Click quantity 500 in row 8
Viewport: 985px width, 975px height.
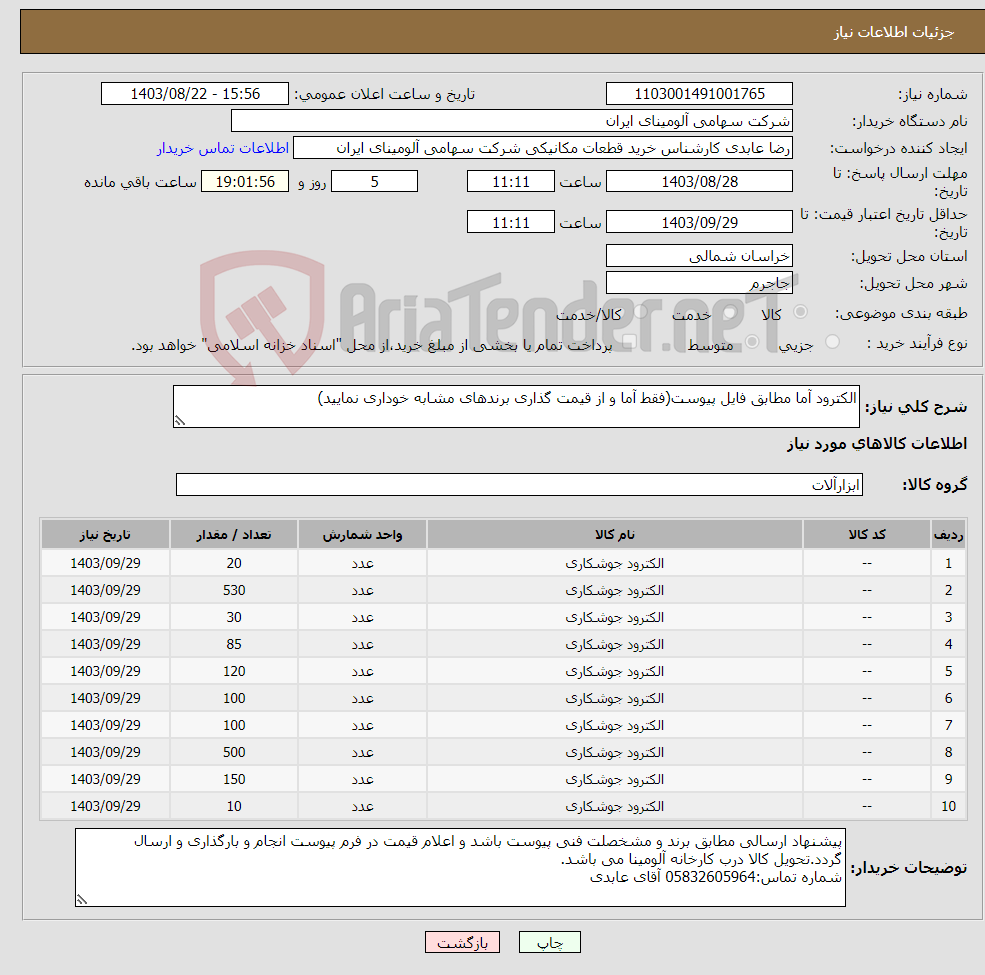pos(234,752)
